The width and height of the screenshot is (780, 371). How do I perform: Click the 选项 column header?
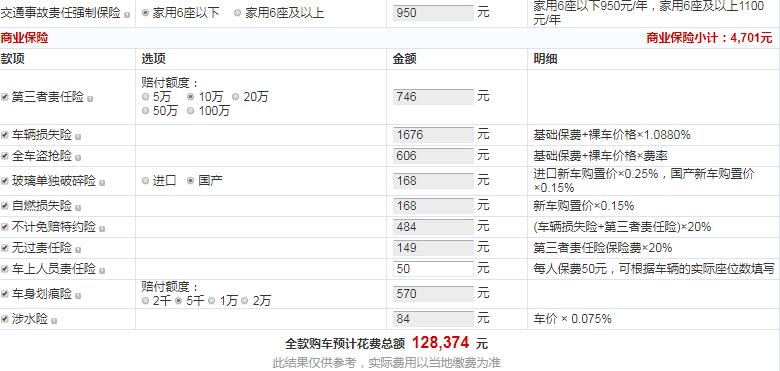tap(153, 59)
